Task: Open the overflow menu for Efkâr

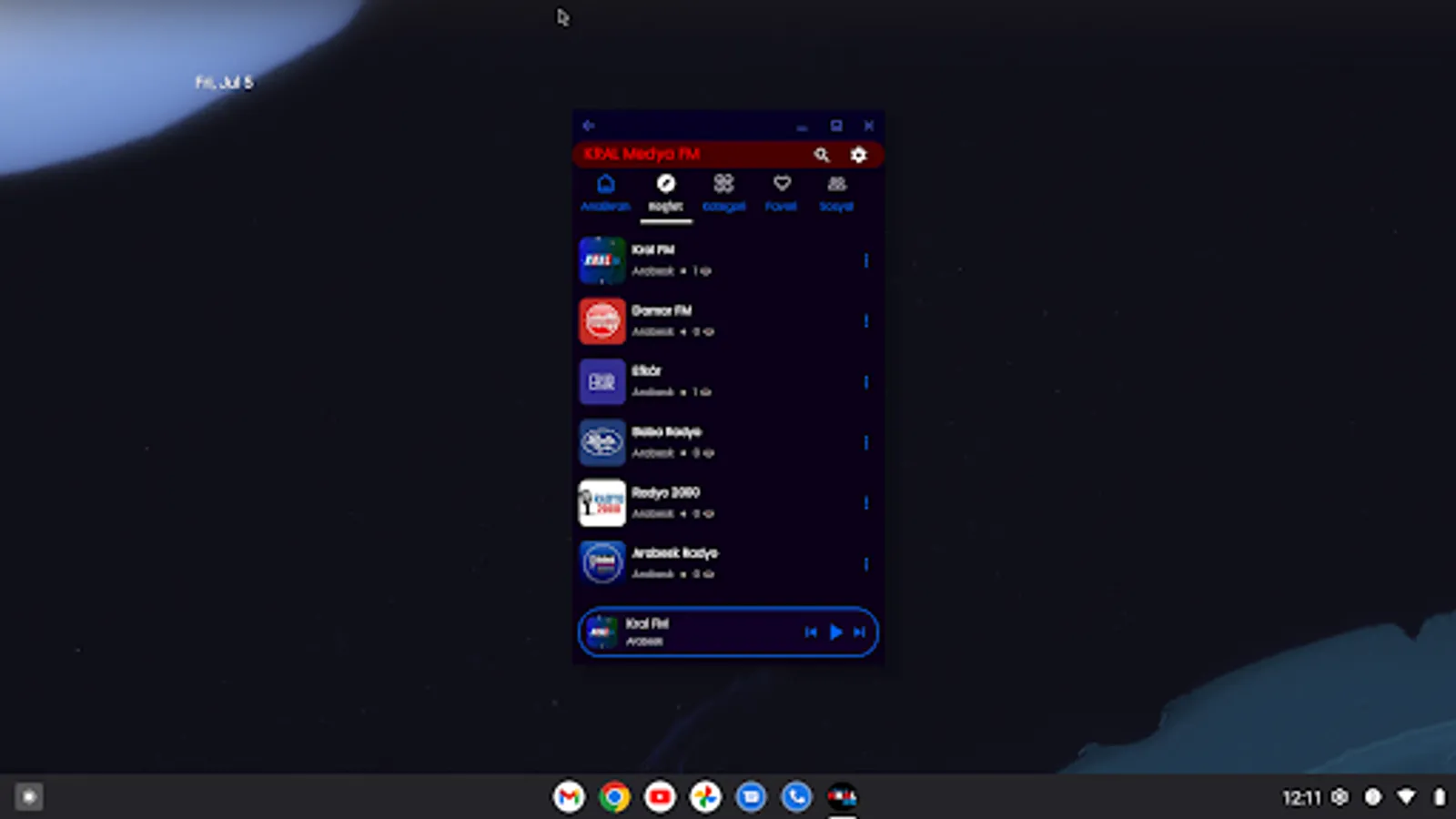Action: 865,382
